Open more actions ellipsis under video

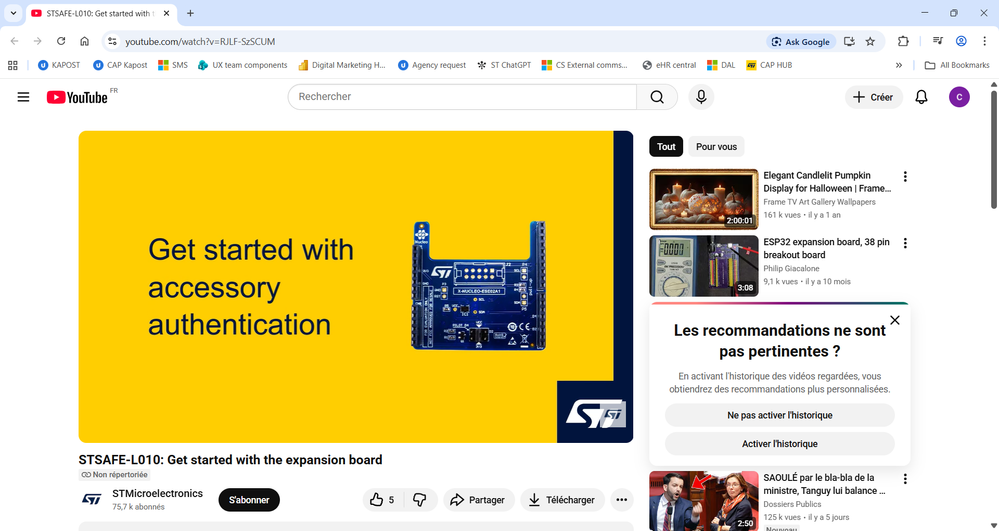pos(621,500)
